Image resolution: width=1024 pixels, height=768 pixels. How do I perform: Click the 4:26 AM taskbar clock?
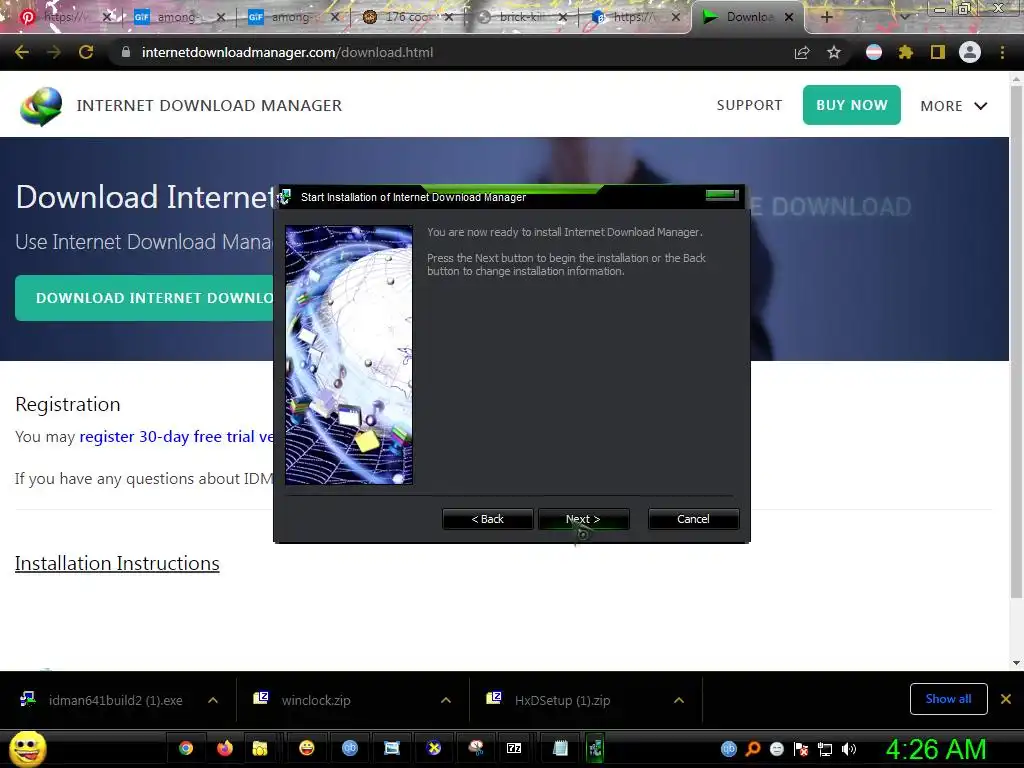tap(936, 749)
